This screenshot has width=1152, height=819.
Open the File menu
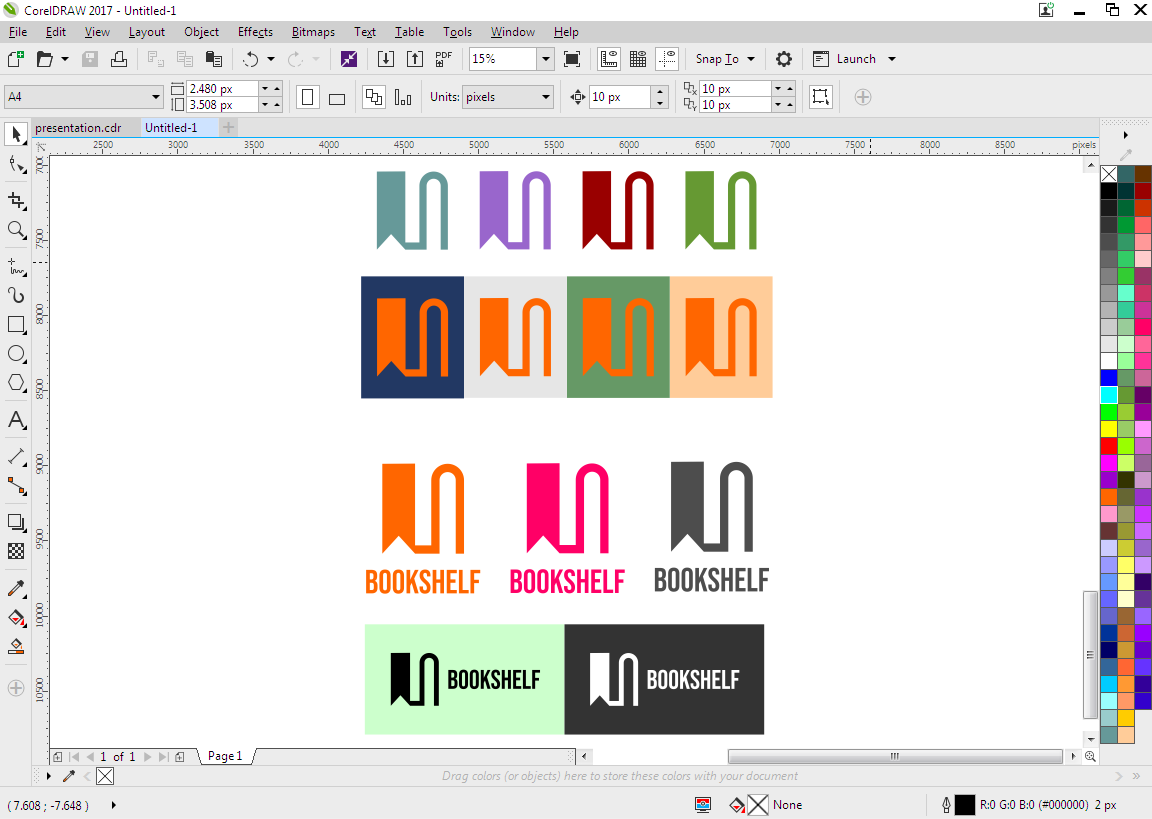coord(18,32)
